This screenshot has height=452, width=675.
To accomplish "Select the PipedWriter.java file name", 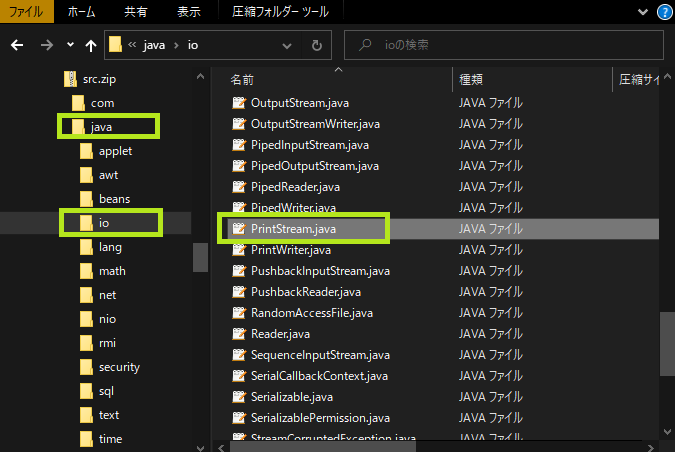I will pyautogui.click(x=293, y=208).
